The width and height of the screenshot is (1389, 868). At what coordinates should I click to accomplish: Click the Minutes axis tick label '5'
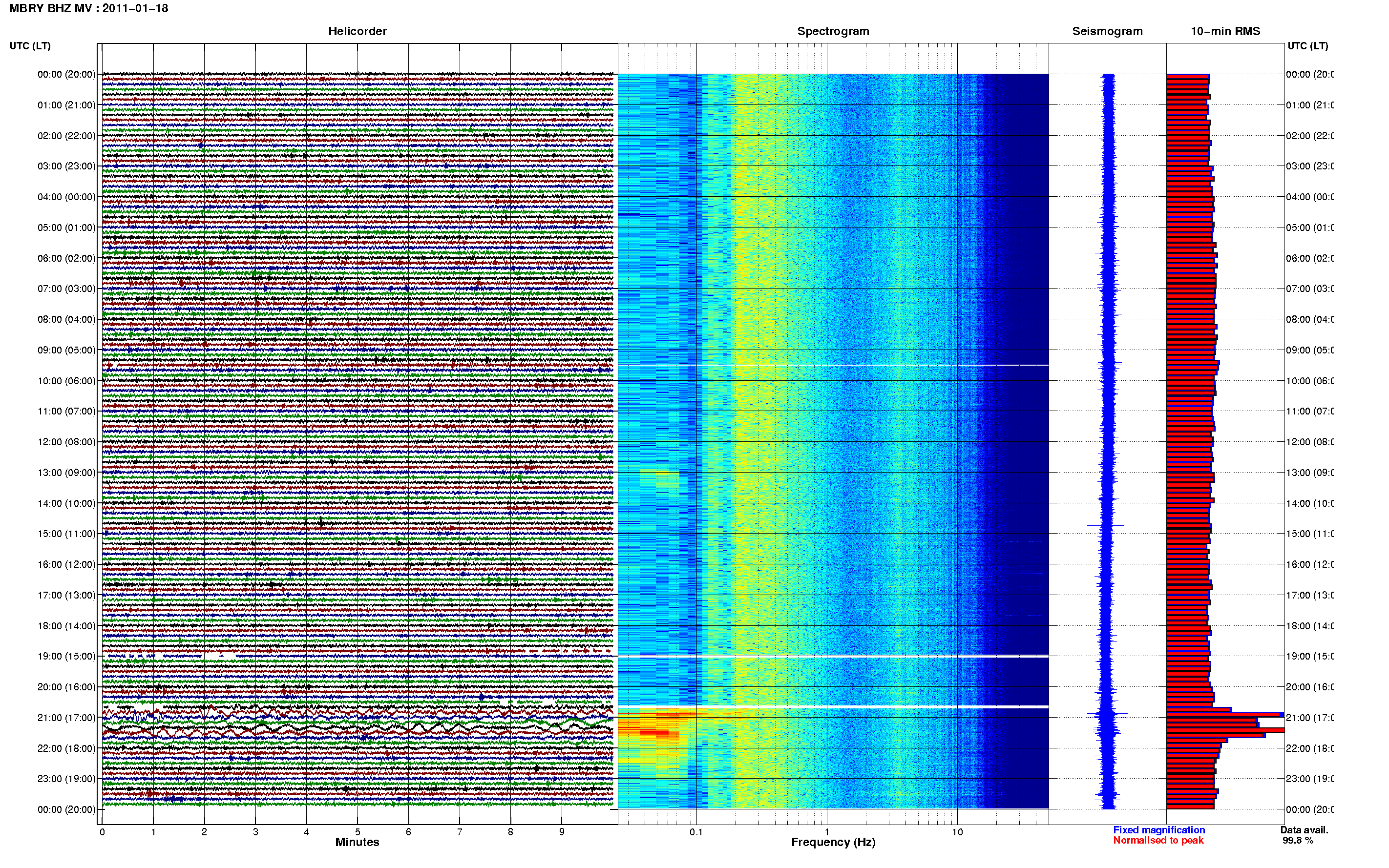click(x=358, y=832)
